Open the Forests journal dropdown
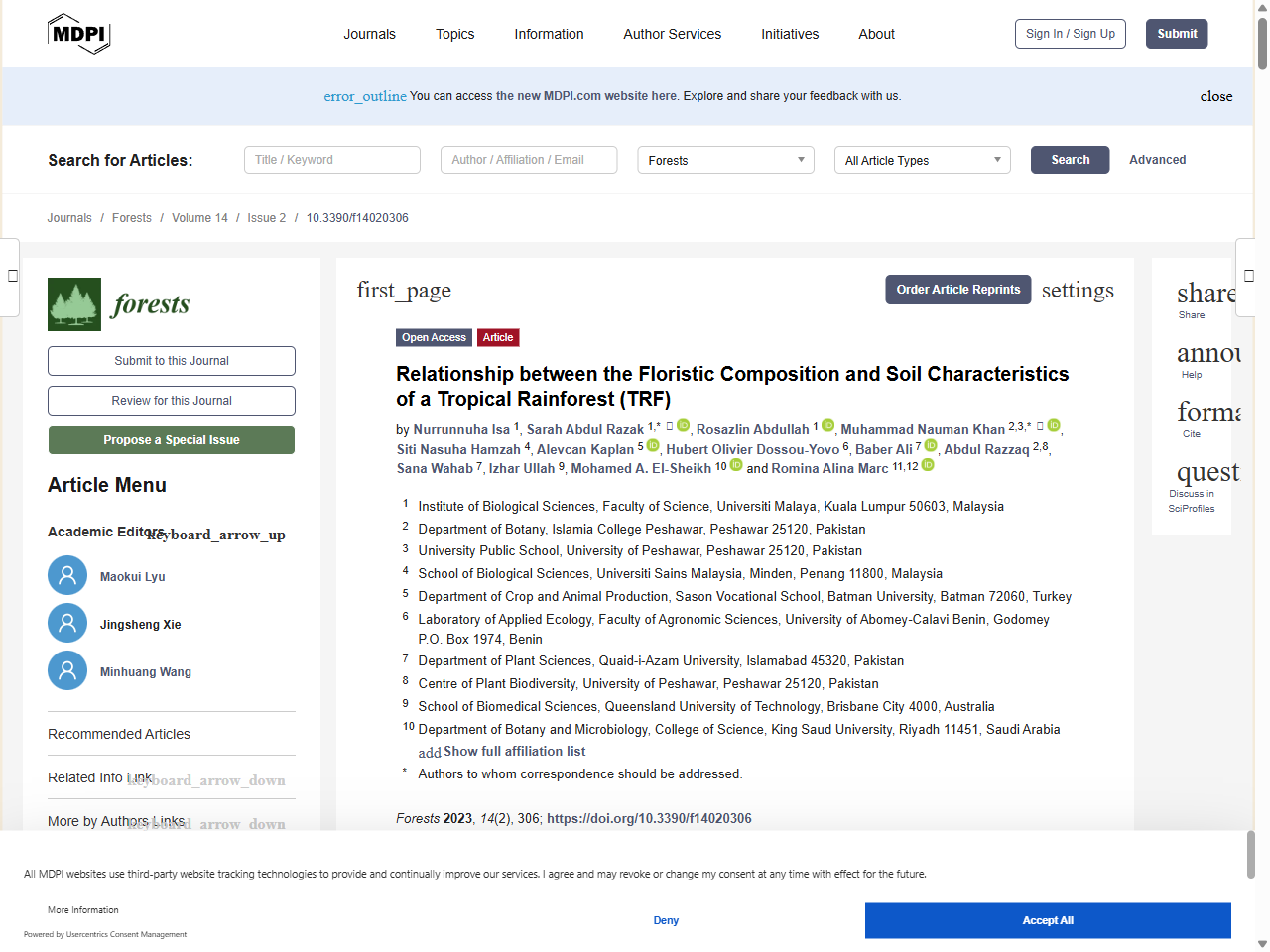Image resolution: width=1270 pixels, height=952 pixels. point(725,160)
